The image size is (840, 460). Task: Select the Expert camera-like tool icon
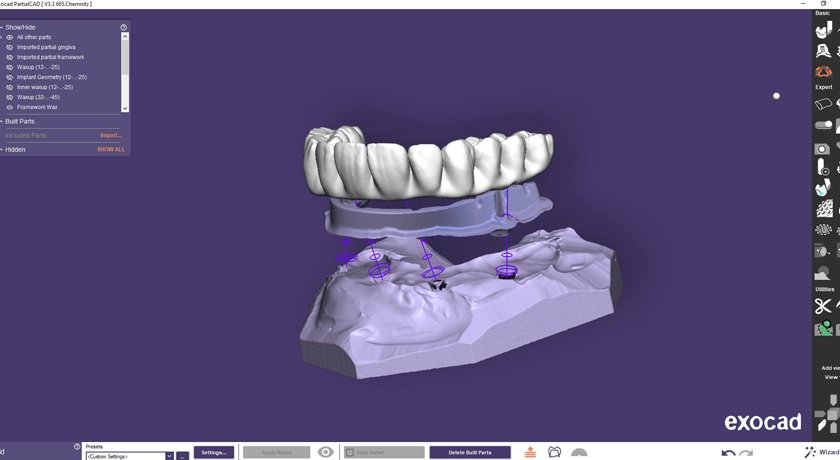(x=822, y=149)
